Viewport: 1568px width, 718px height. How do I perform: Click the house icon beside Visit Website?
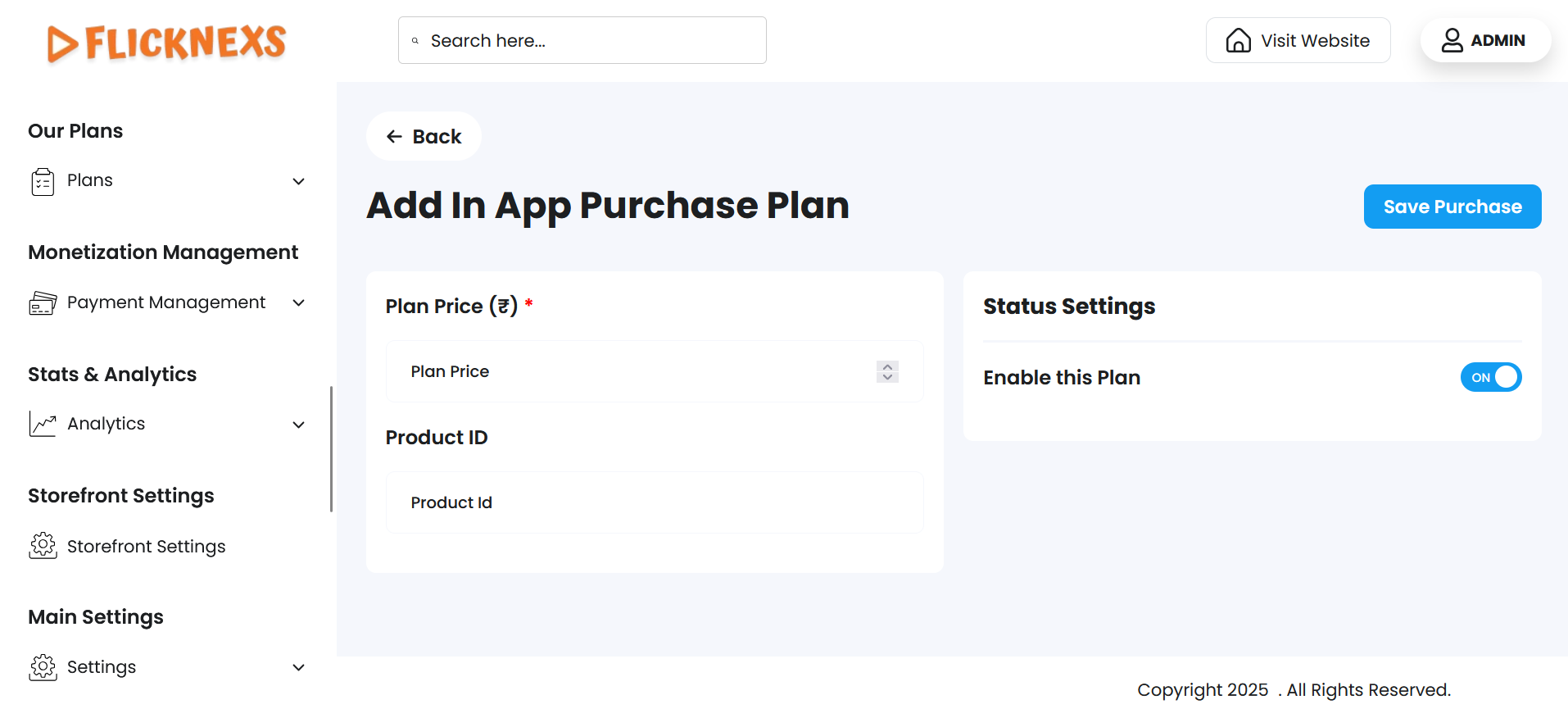click(1238, 40)
